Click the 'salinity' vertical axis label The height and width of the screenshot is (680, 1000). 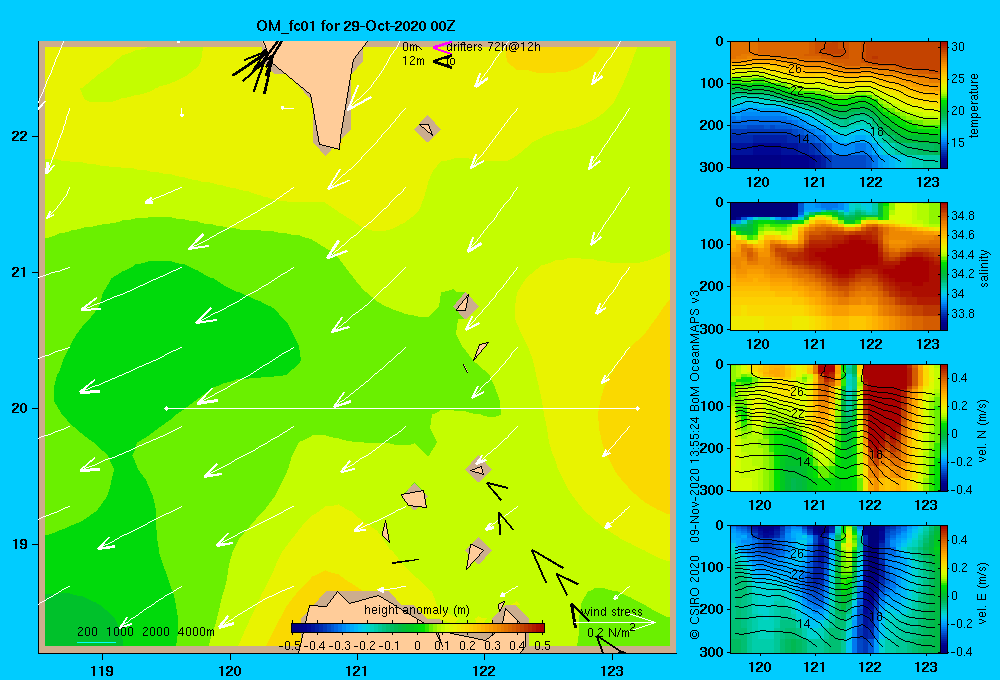[x=984, y=268]
